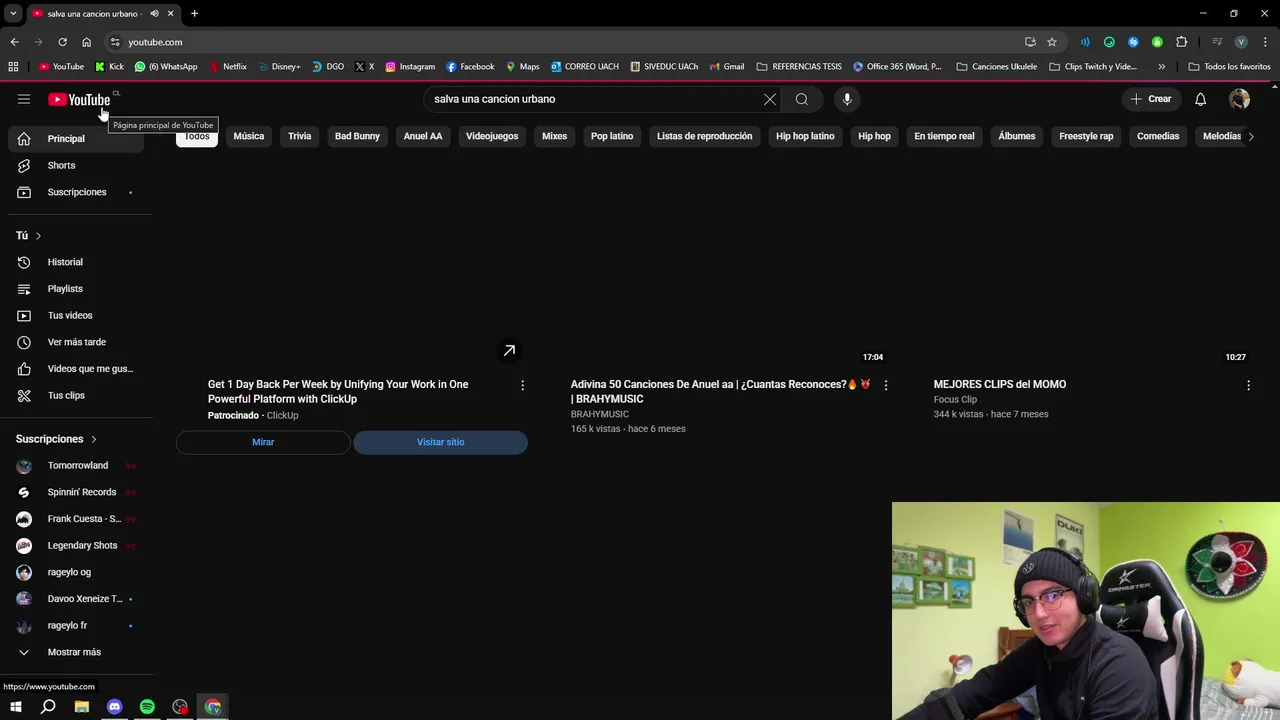Open Videos que me gustan
Viewport: 1280px width, 720px height.
click(76, 369)
